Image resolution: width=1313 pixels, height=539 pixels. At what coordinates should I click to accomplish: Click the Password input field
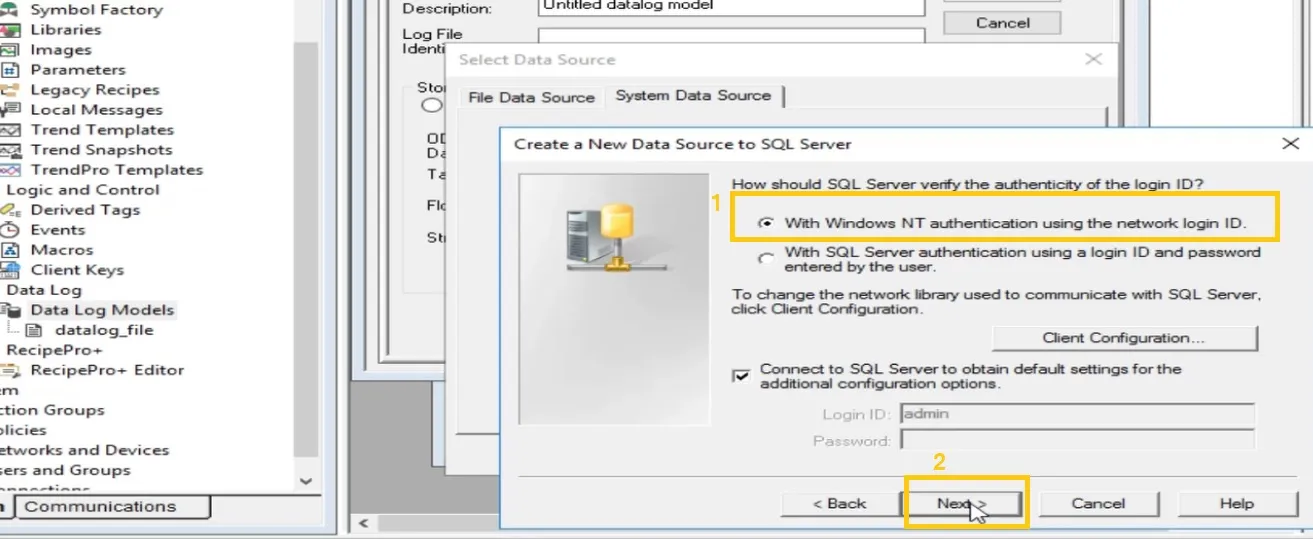(1077, 440)
